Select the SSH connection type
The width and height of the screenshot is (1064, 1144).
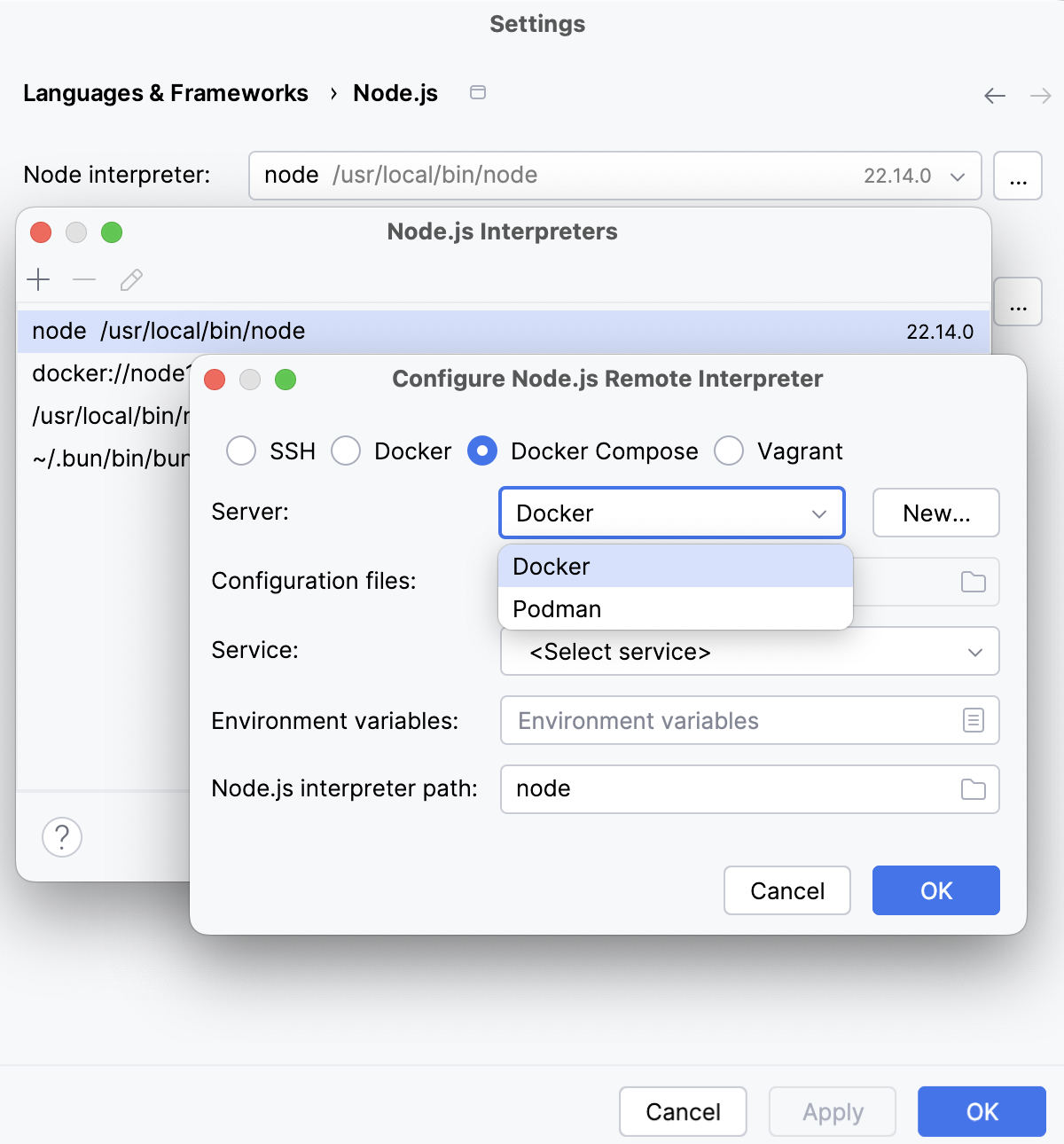pyautogui.click(x=240, y=451)
